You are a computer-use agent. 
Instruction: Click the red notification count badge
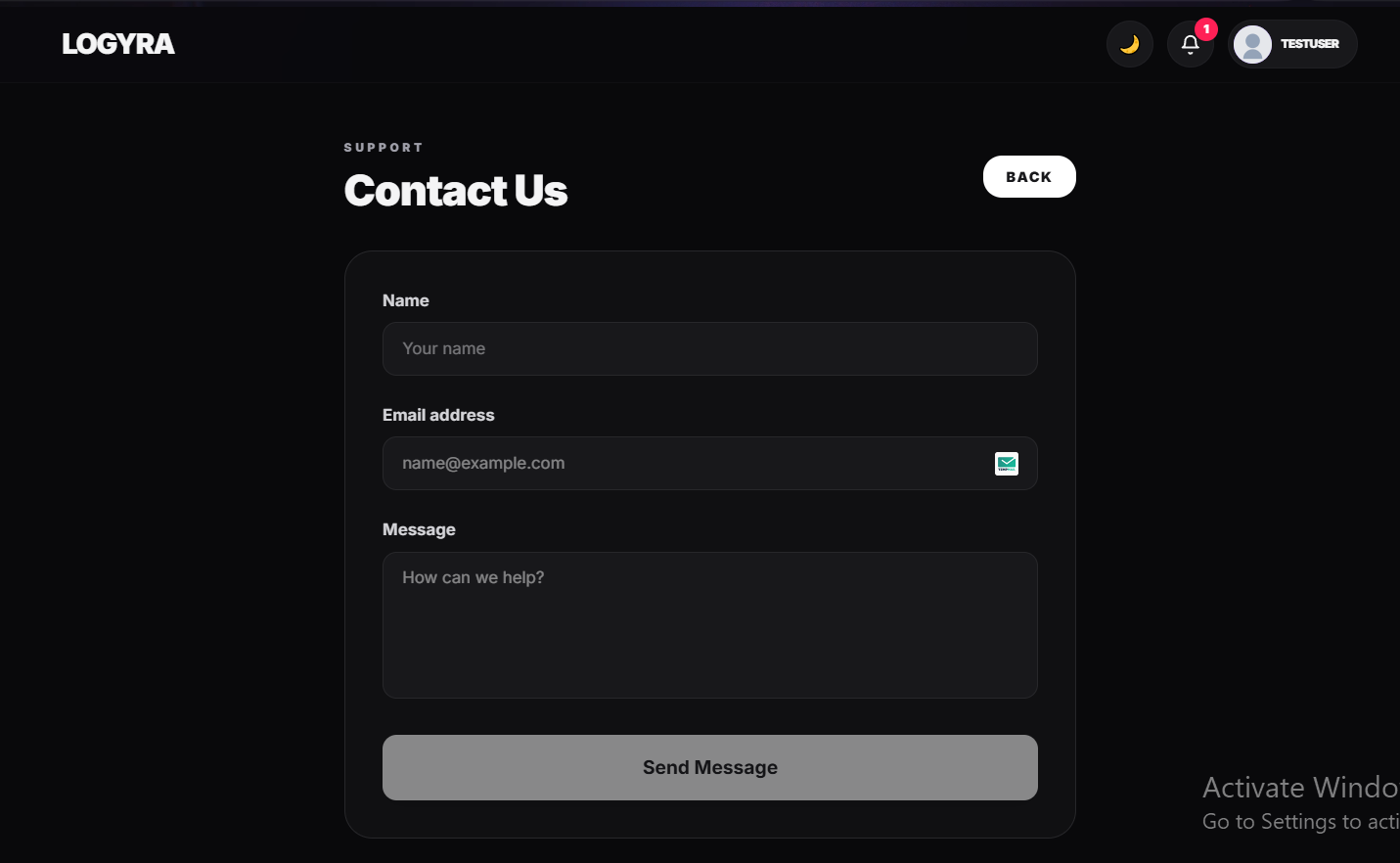(x=1206, y=29)
